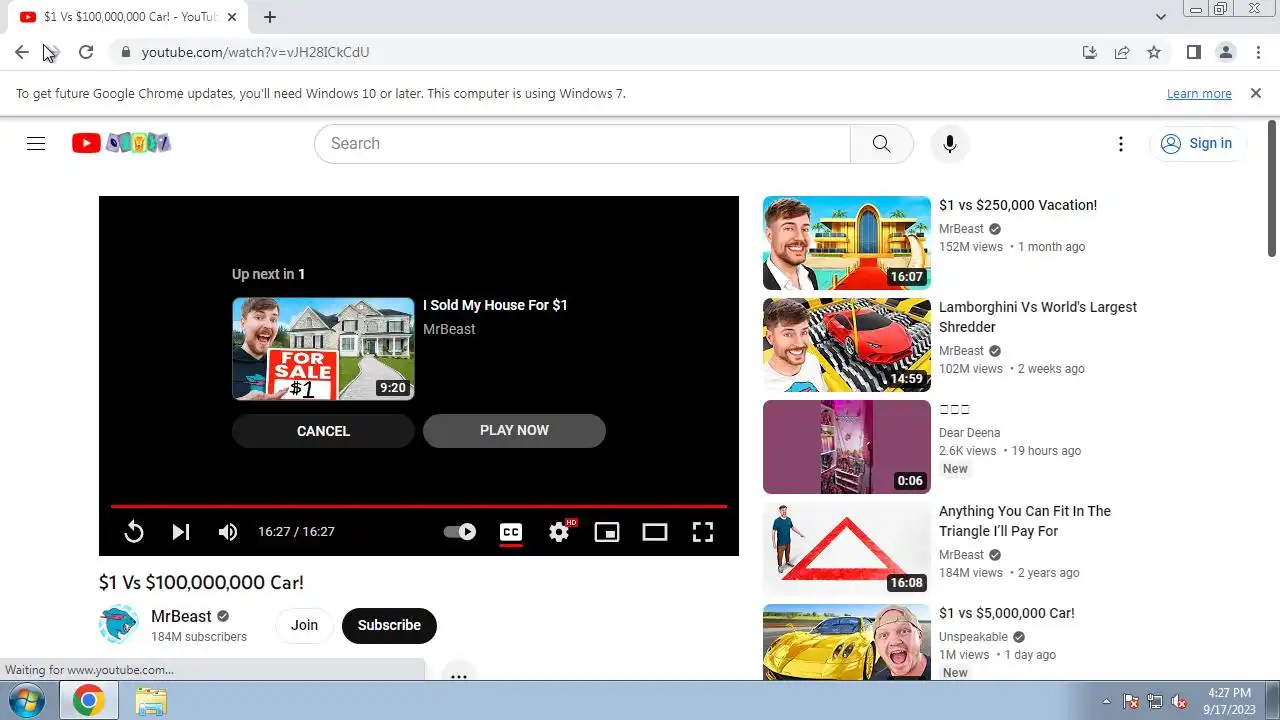Click the Chrome taskbar icon
This screenshot has height=720, width=1280.
coord(88,701)
